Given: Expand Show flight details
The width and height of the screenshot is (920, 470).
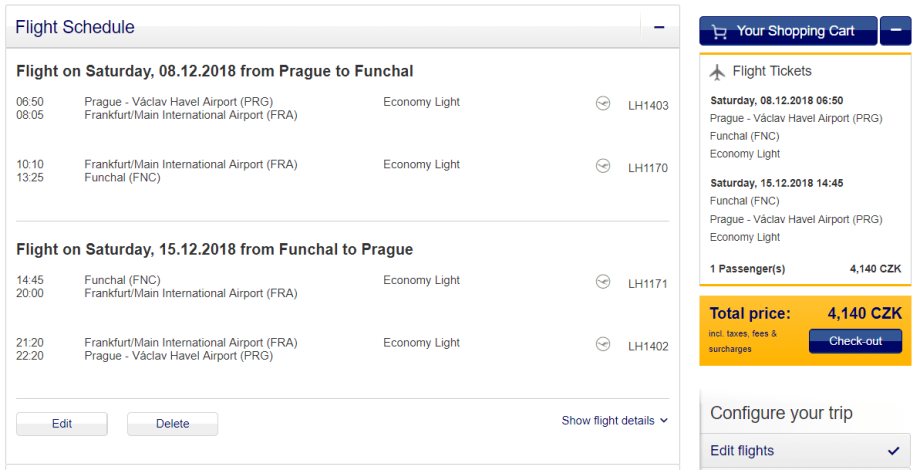Looking at the screenshot, I should click(x=614, y=421).
